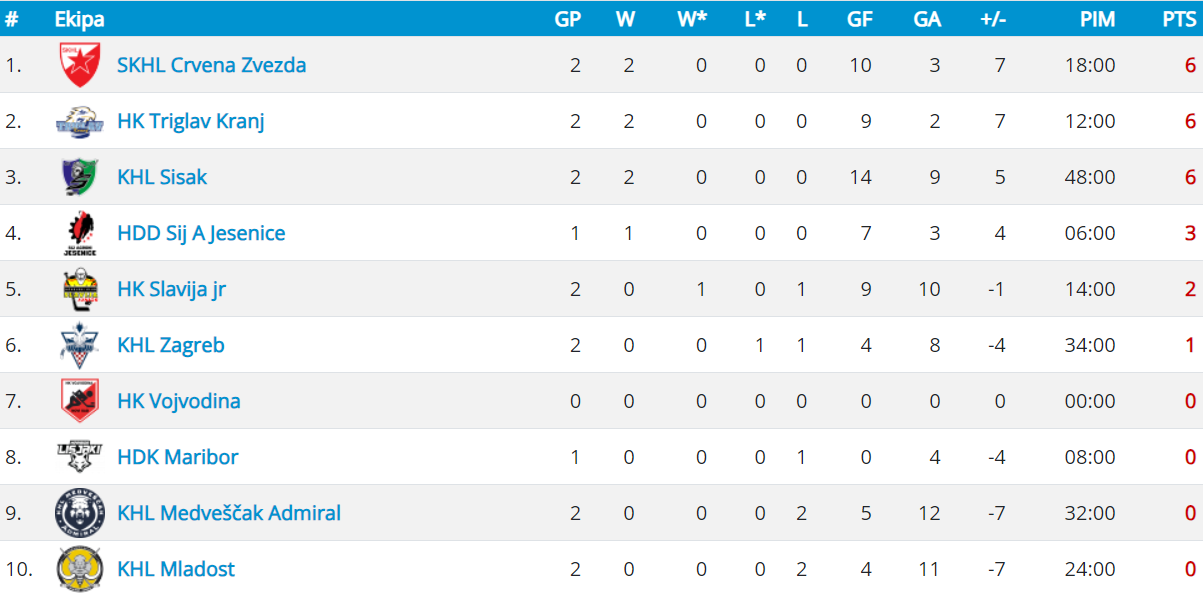Image resolution: width=1203 pixels, height=594 pixels.
Task: Click the PIM column header
Action: [x=1097, y=19]
